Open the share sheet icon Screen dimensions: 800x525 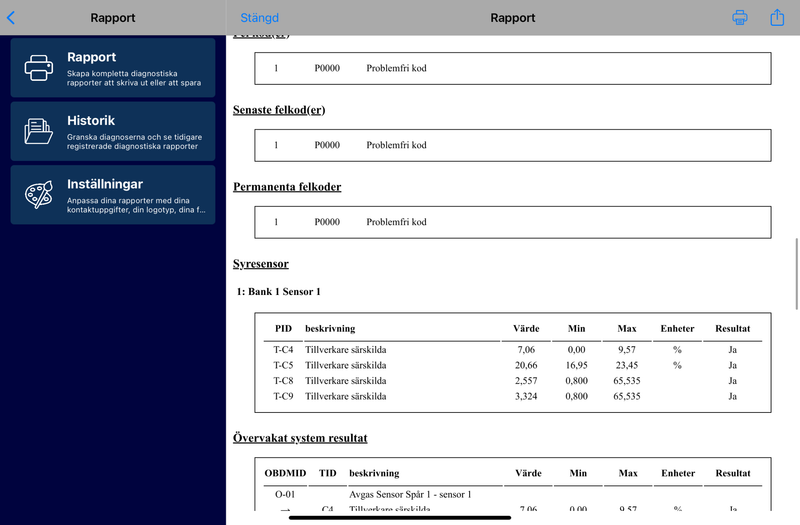tap(777, 17)
